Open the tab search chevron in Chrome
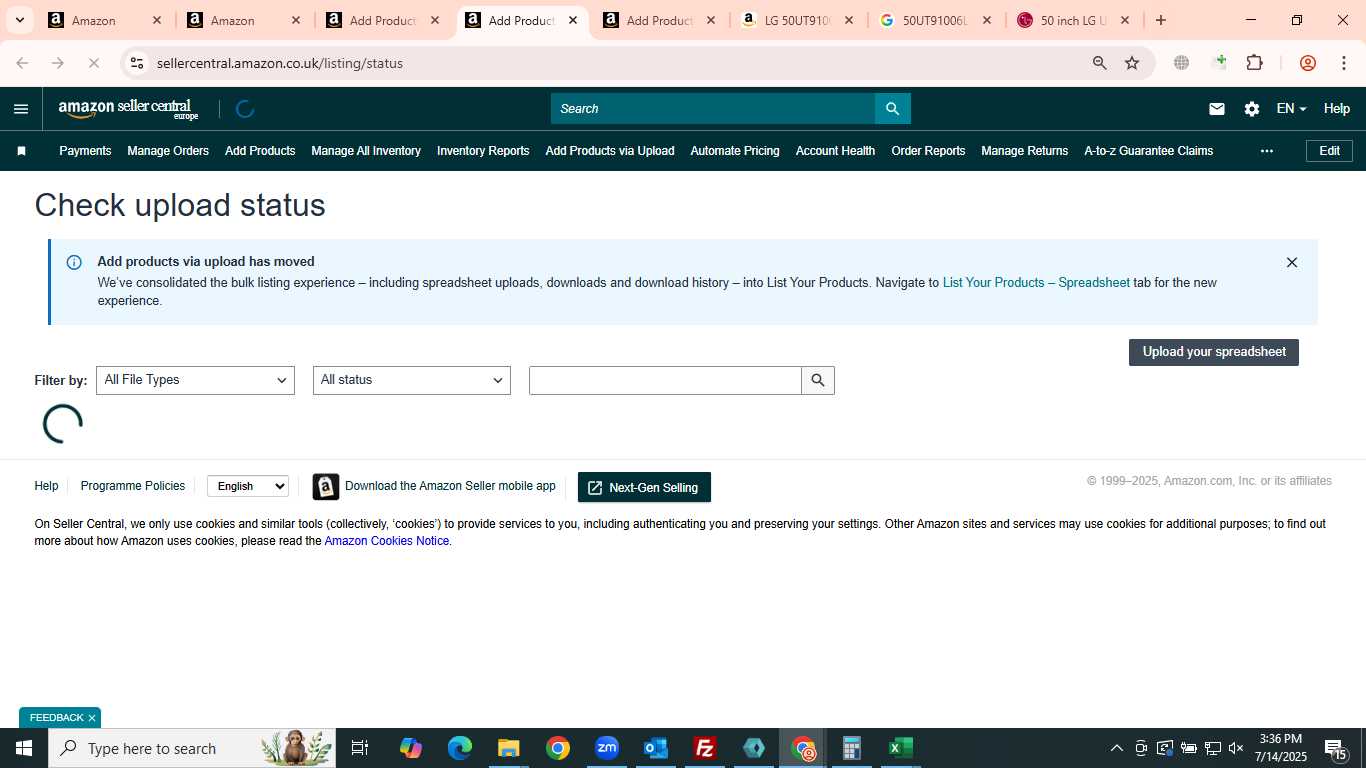The width and height of the screenshot is (1366, 768). point(19,20)
